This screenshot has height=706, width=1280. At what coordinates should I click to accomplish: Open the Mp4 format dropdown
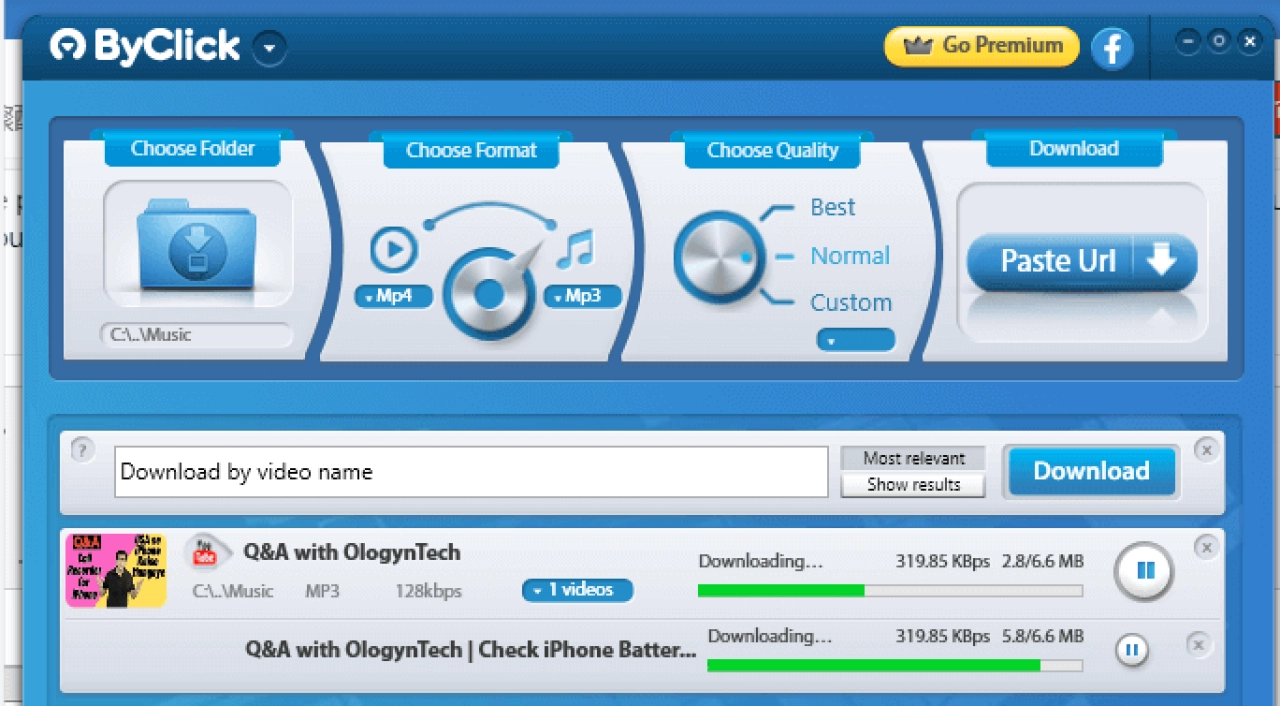[x=394, y=296]
